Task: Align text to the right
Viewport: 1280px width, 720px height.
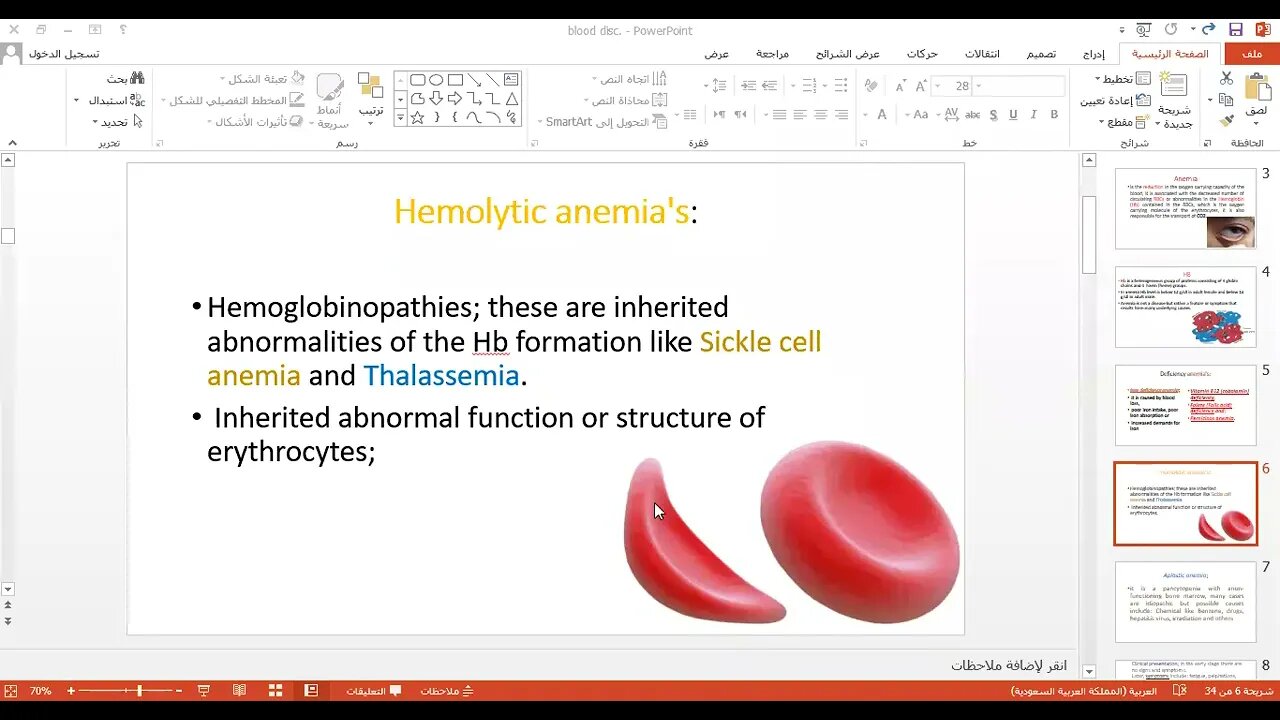Action: coord(841,115)
